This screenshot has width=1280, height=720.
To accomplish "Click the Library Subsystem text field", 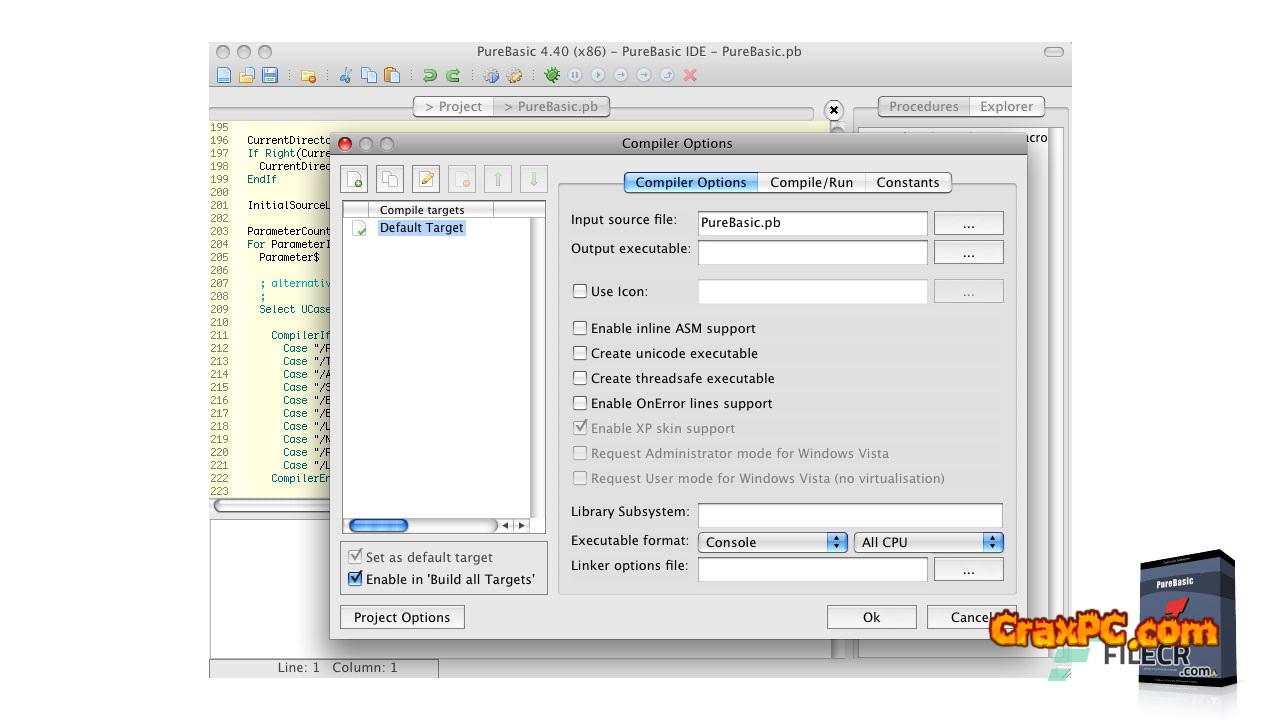I will [x=849, y=515].
